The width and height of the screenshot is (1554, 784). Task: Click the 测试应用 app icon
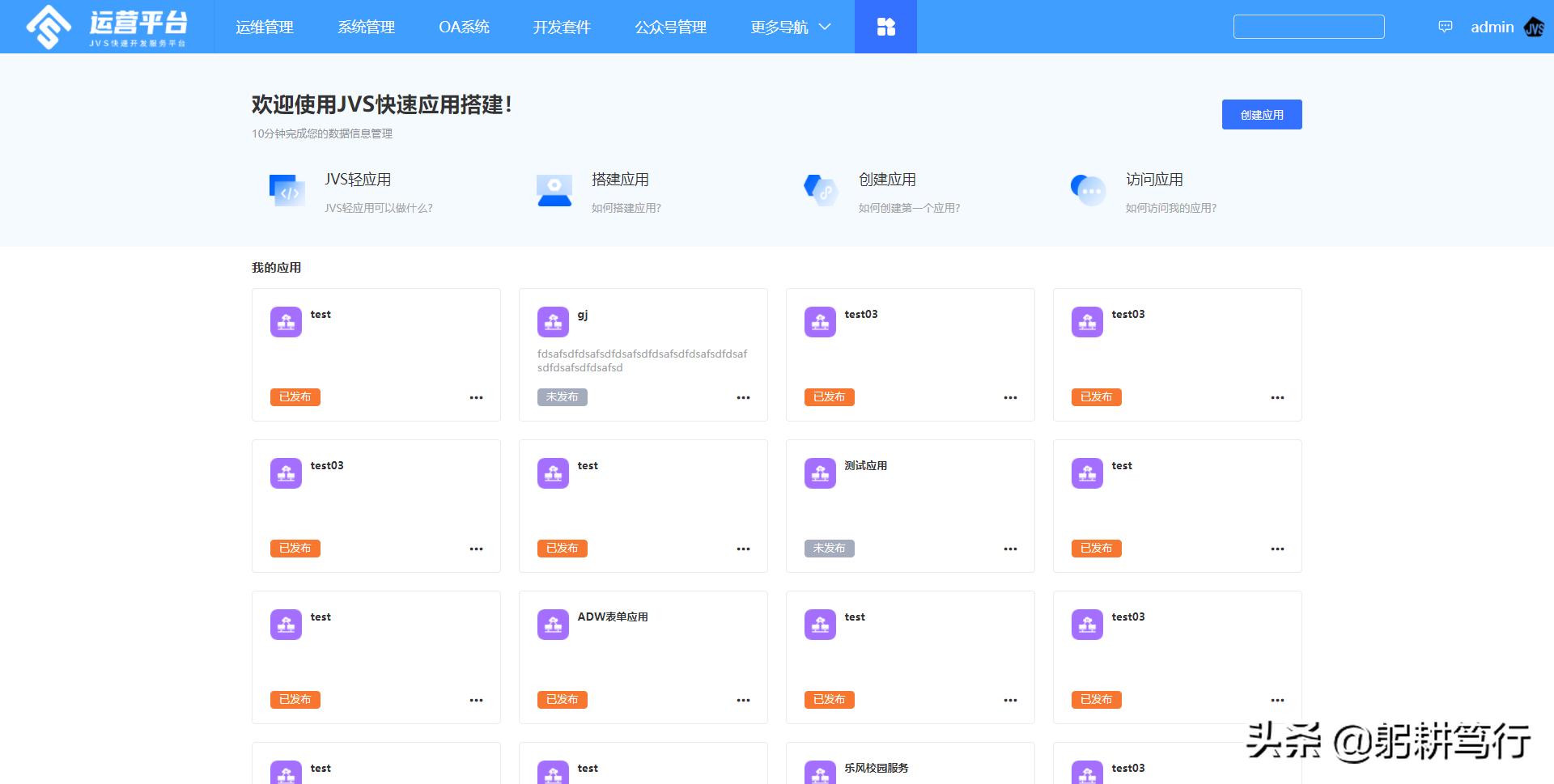point(820,473)
